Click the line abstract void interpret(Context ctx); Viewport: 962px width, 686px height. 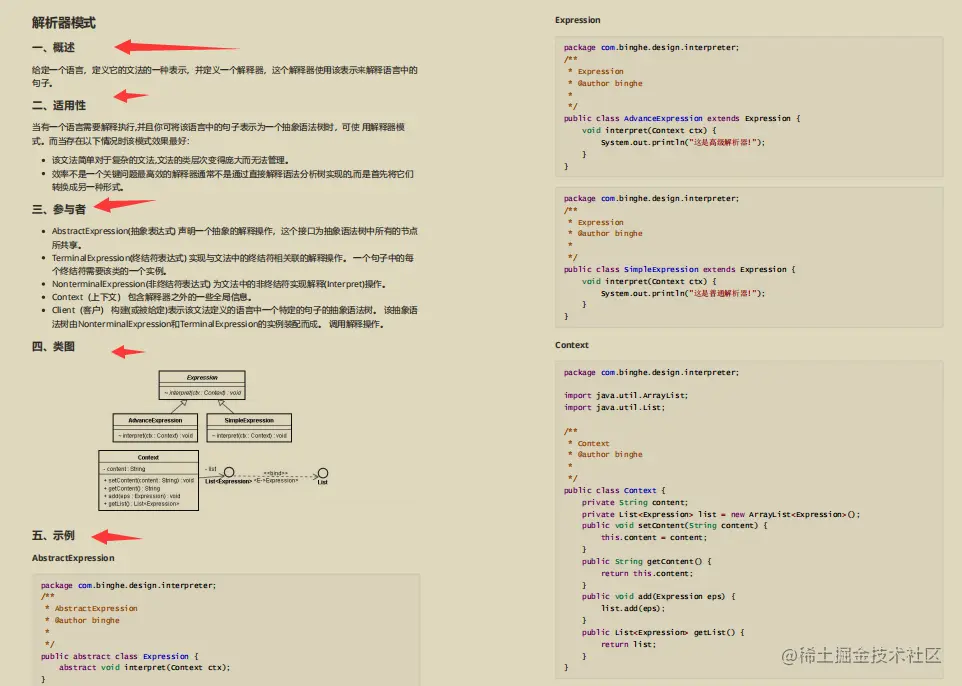pyautogui.click(x=144, y=668)
